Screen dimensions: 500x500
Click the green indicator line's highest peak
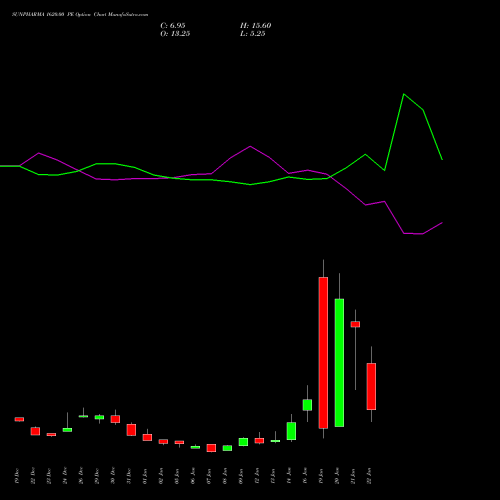pos(404,94)
